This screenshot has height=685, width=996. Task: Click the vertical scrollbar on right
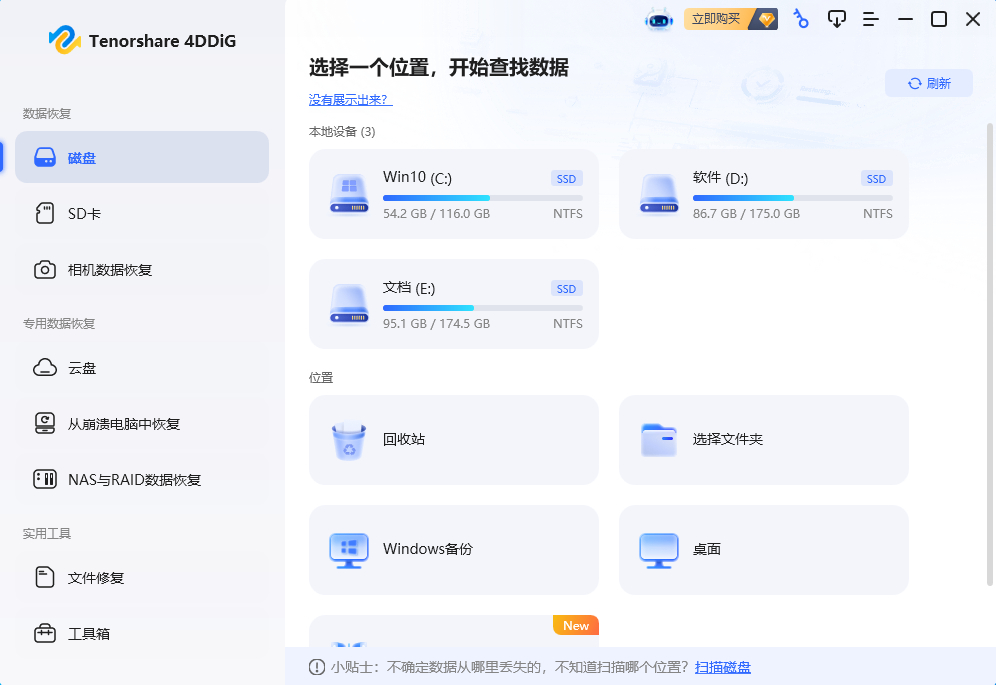click(990, 354)
